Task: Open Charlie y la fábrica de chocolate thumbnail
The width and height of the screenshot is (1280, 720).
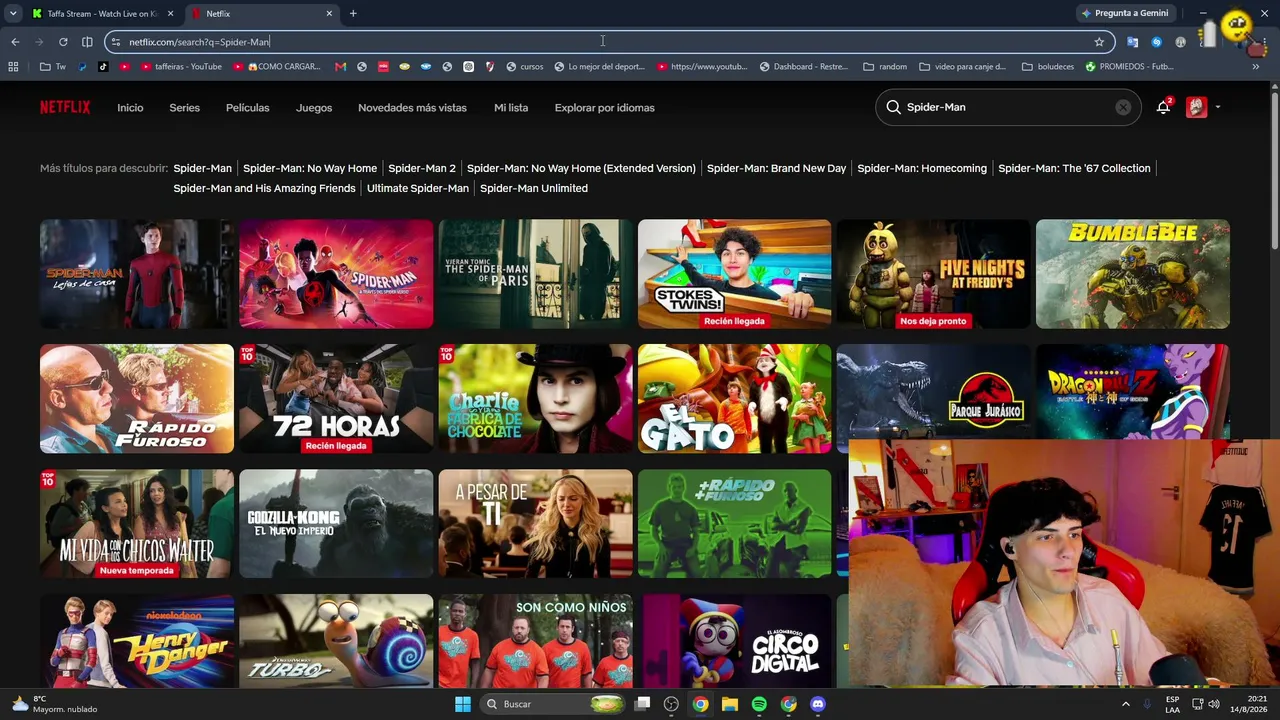Action: click(535, 399)
